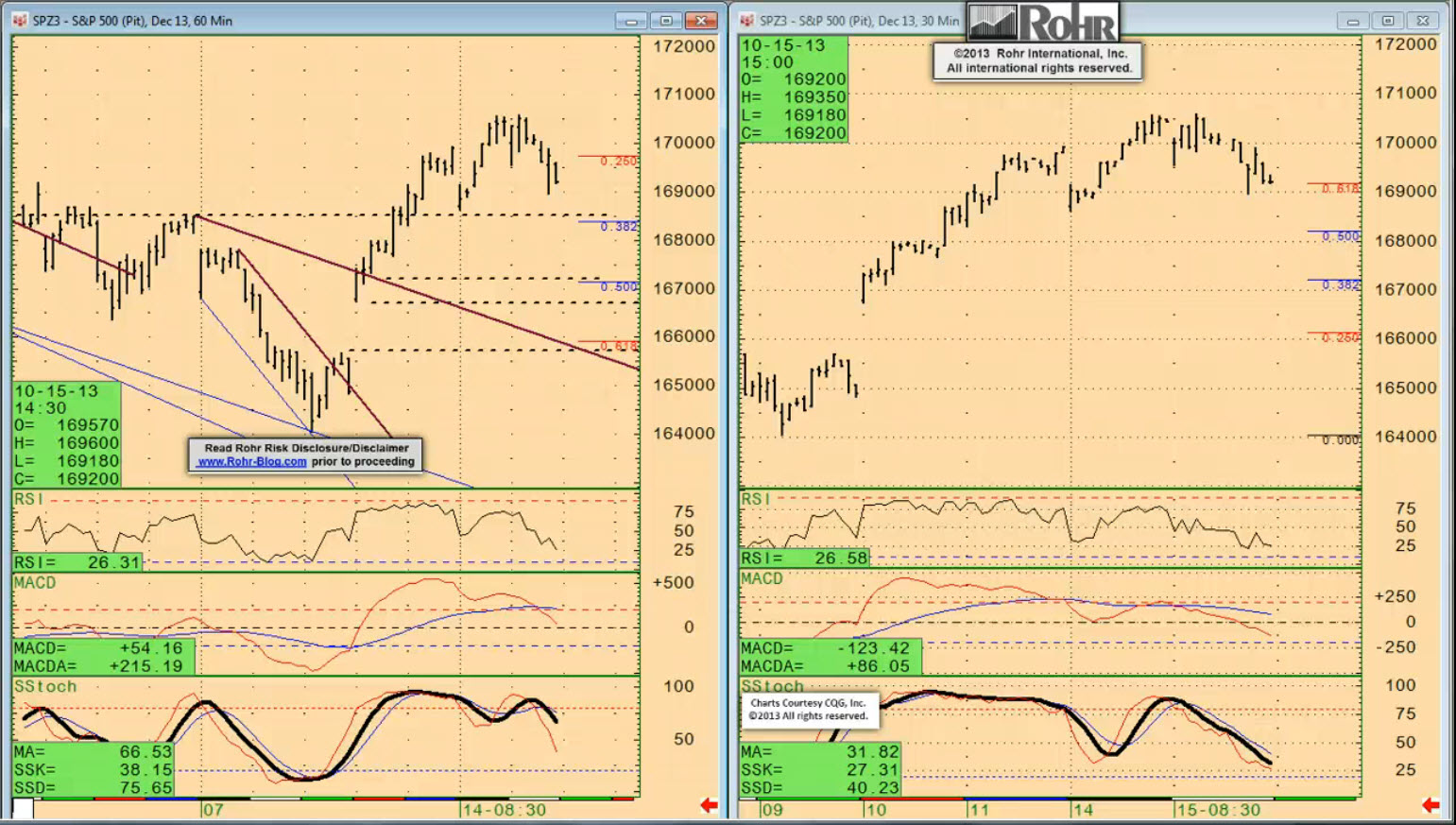
Task: Select the MACD label in 30 Min chart
Action: tap(762, 578)
